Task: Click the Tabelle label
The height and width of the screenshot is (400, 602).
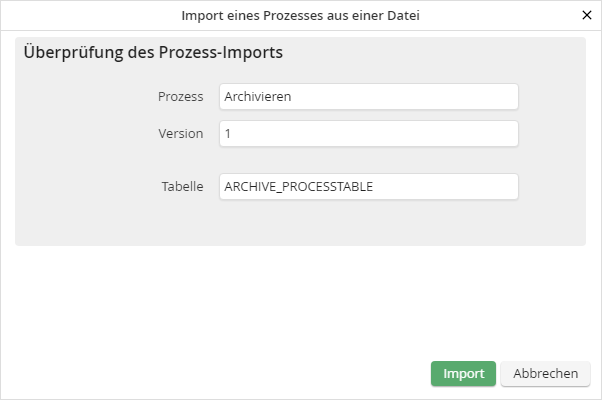Action: (182, 186)
